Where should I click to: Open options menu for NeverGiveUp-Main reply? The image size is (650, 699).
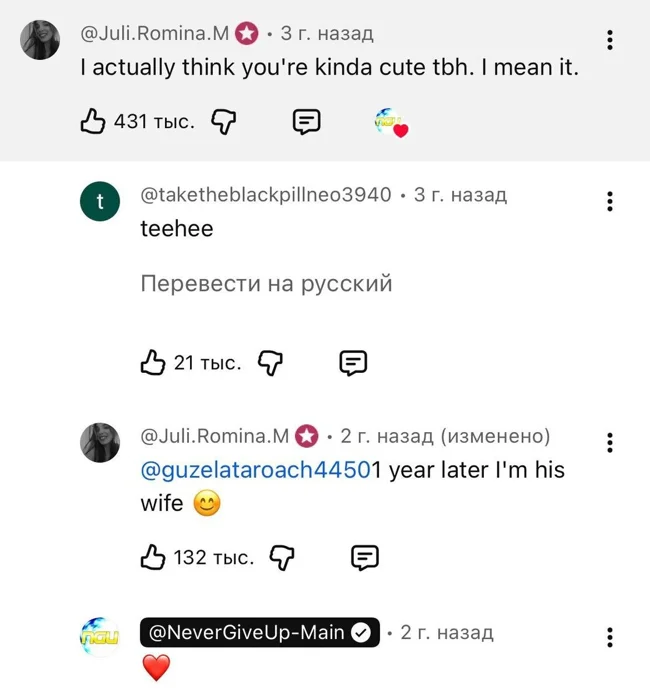[610, 637]
